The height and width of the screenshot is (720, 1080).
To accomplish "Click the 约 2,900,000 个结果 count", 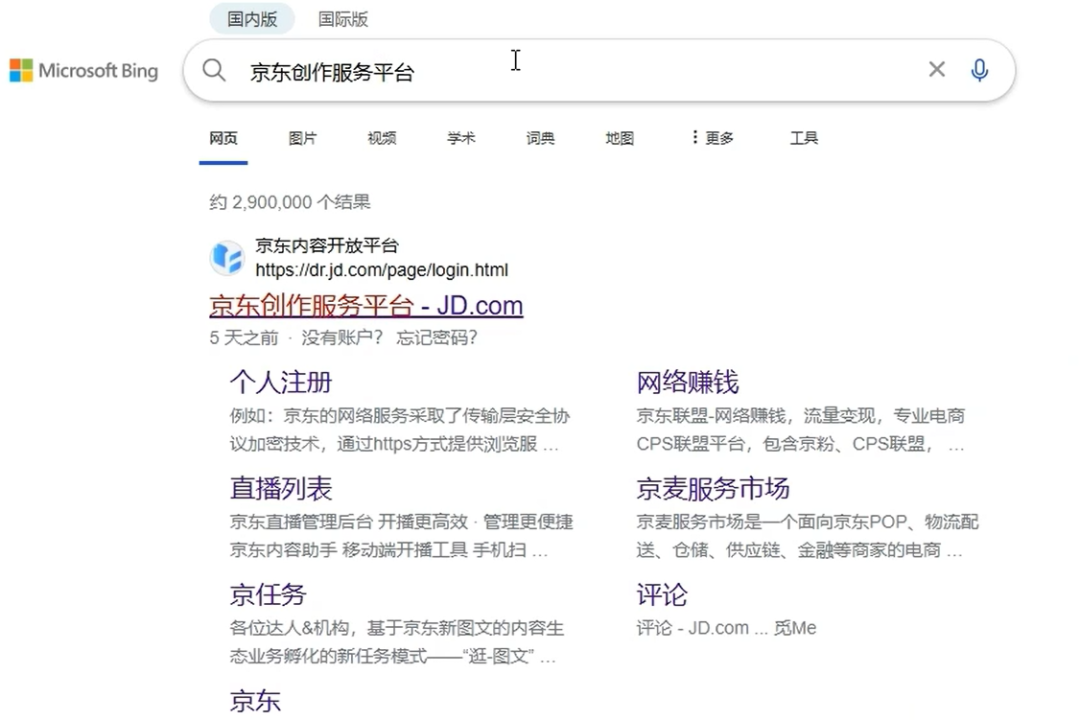I will click(x=290, y=202).
